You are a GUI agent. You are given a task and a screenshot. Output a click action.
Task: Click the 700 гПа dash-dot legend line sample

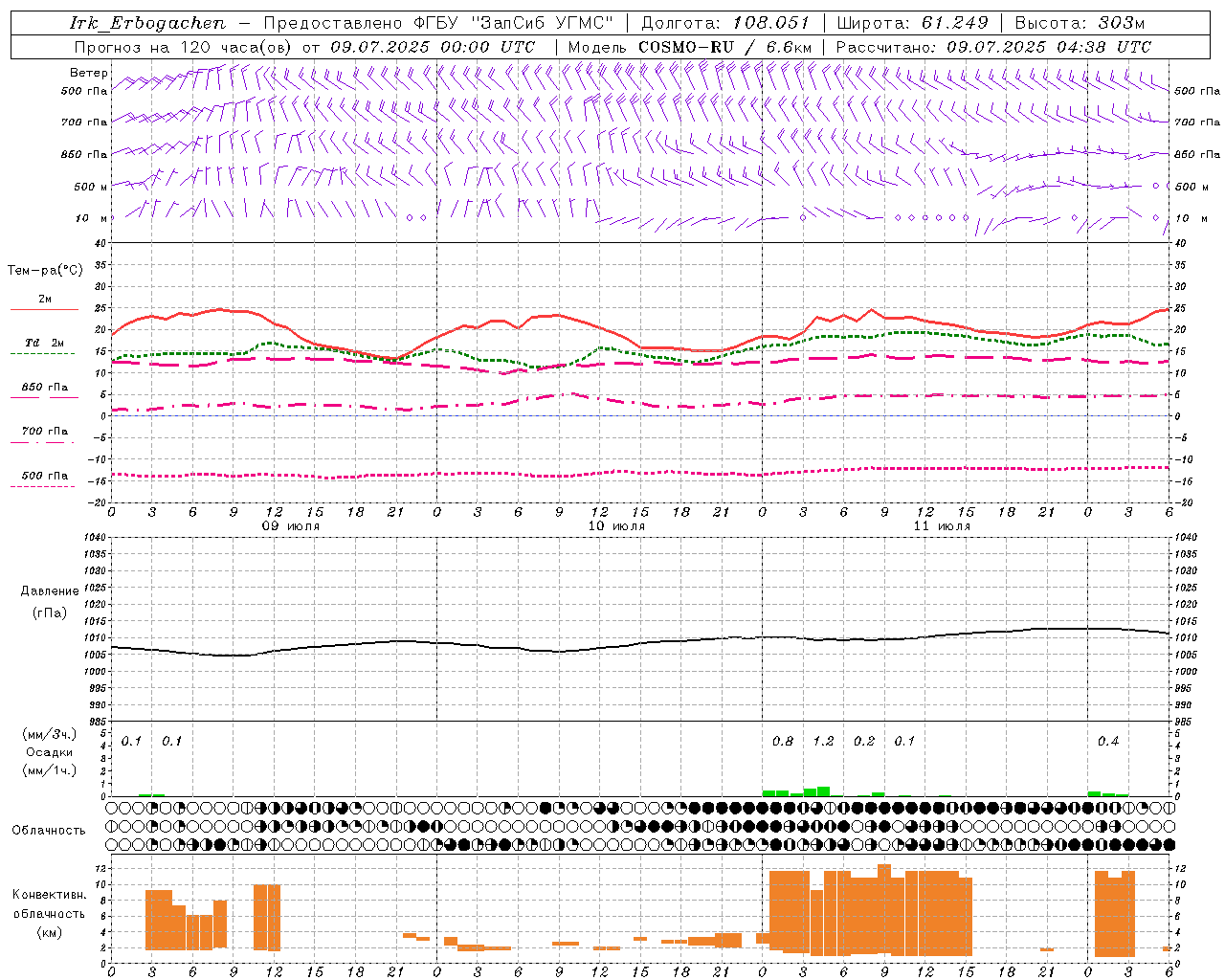pos(44,442)
